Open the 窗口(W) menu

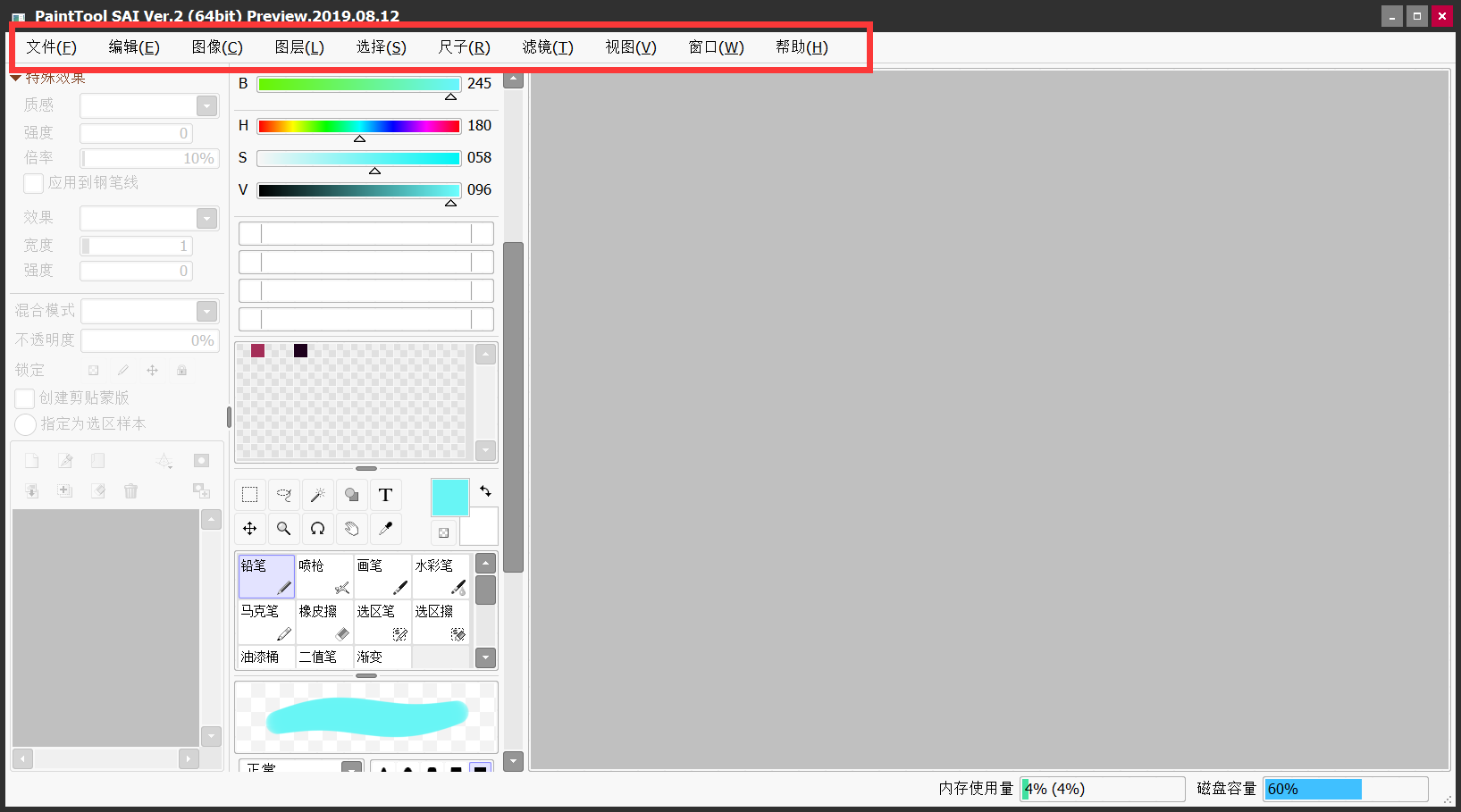[x=717, y=47]
